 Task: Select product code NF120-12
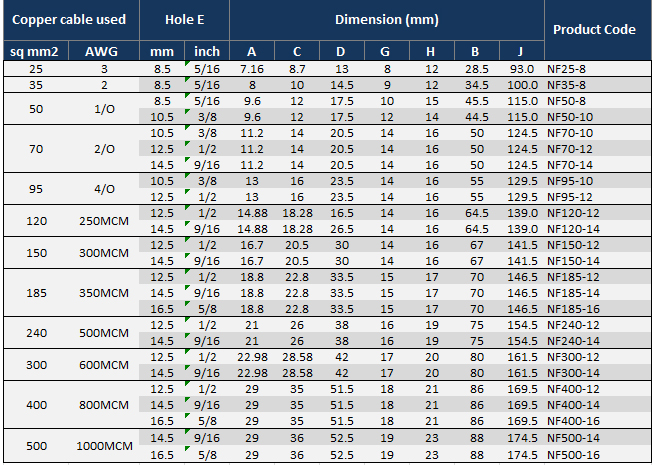point(573,213)
